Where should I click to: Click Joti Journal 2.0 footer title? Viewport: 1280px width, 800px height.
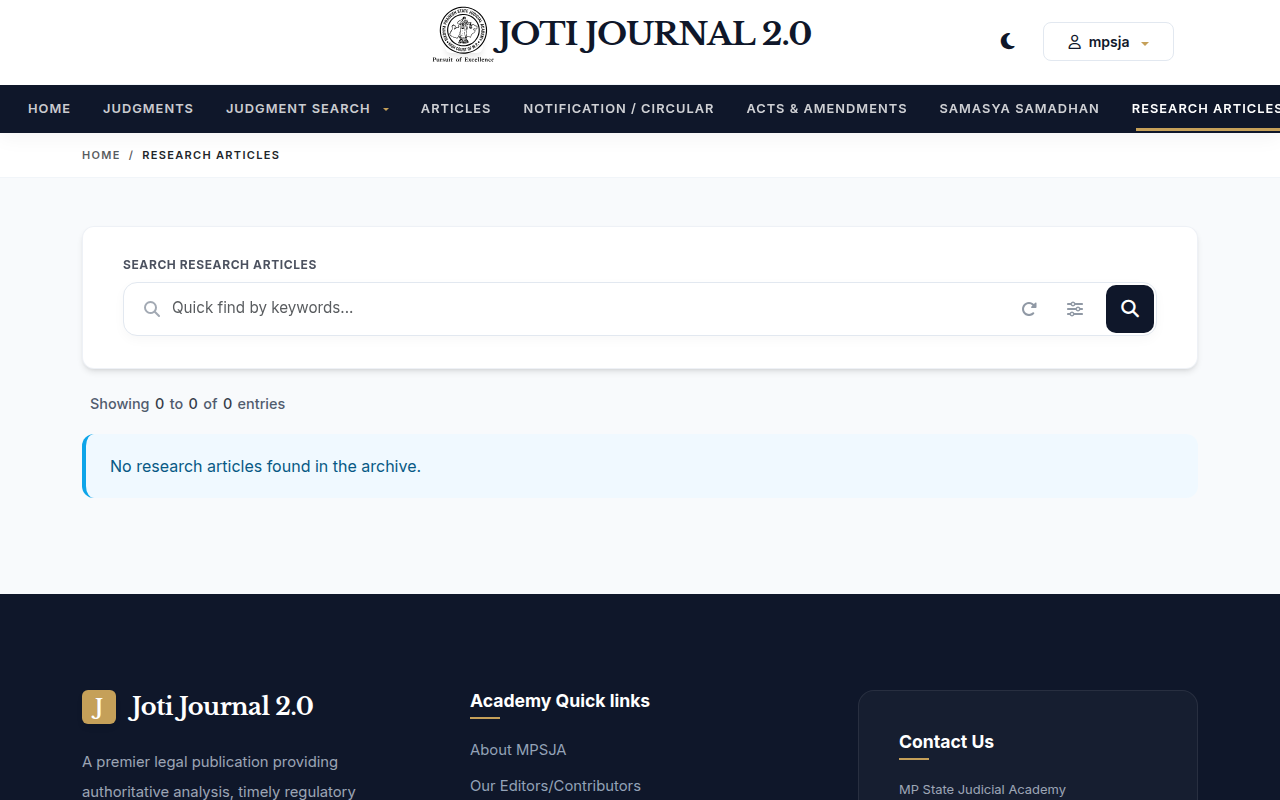pyautogui.click(x=221, y=707)
